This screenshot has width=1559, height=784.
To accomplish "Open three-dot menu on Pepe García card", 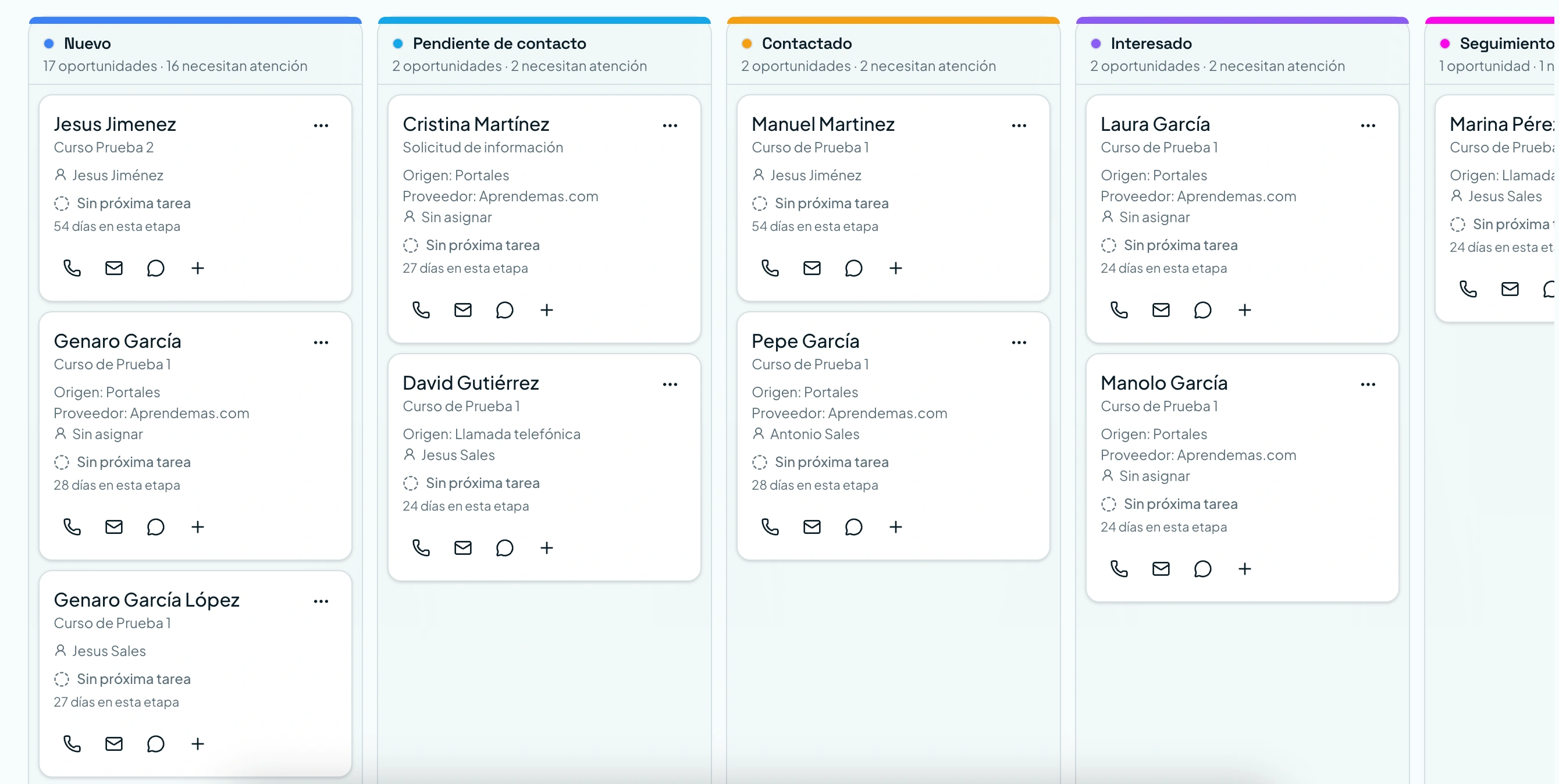I will (x=1019, y=343).
